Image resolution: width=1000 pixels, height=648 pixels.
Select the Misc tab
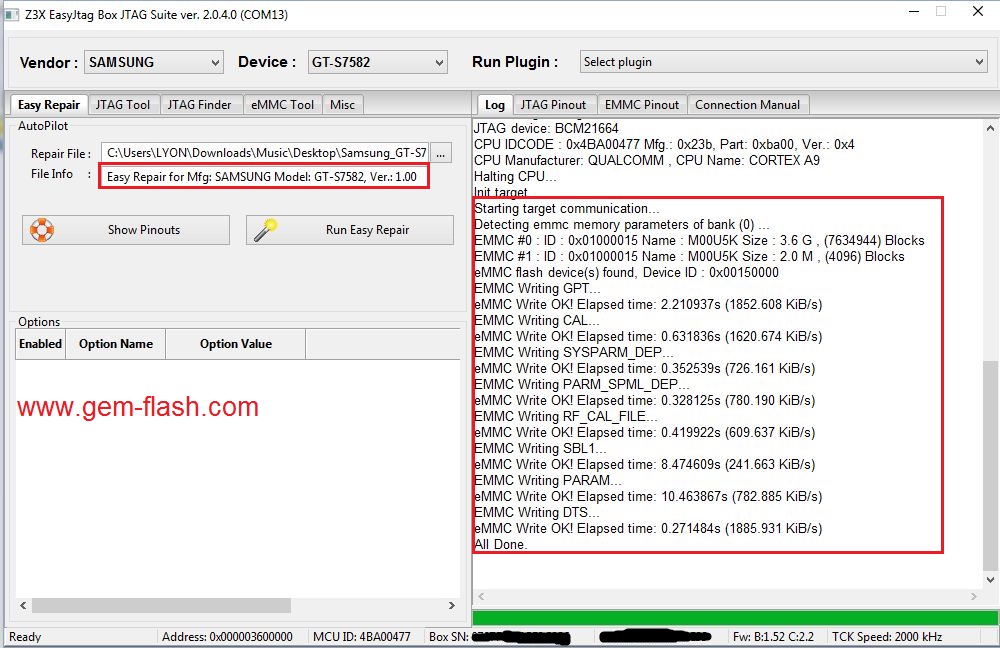pyautogui.click(x=342, y=105)
